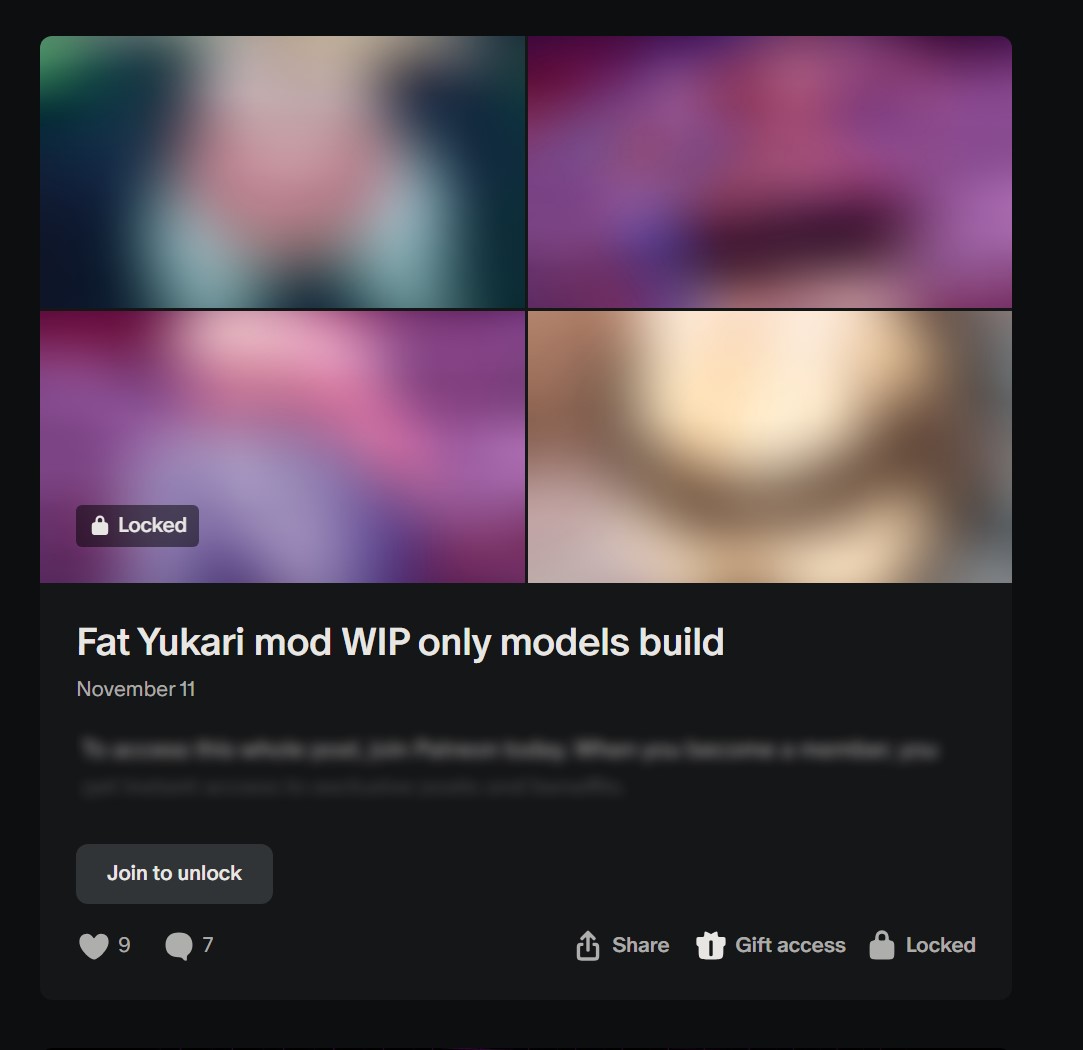Click the blurred locked post description text
The width and height of the screenshot is (1083, 1050).
coord(509,767)
